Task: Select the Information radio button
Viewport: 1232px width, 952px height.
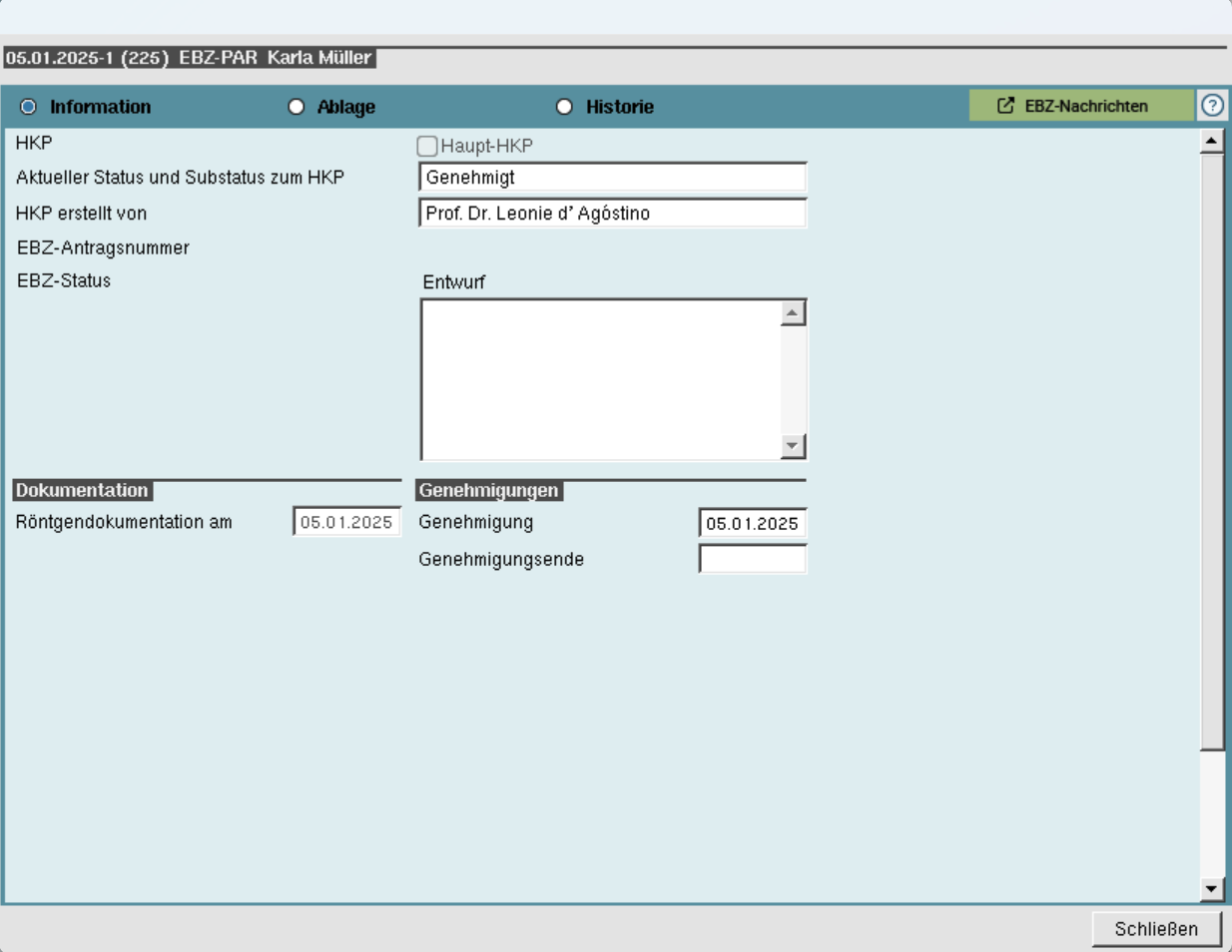Action: pyautogui.click(x=28, y=107)
